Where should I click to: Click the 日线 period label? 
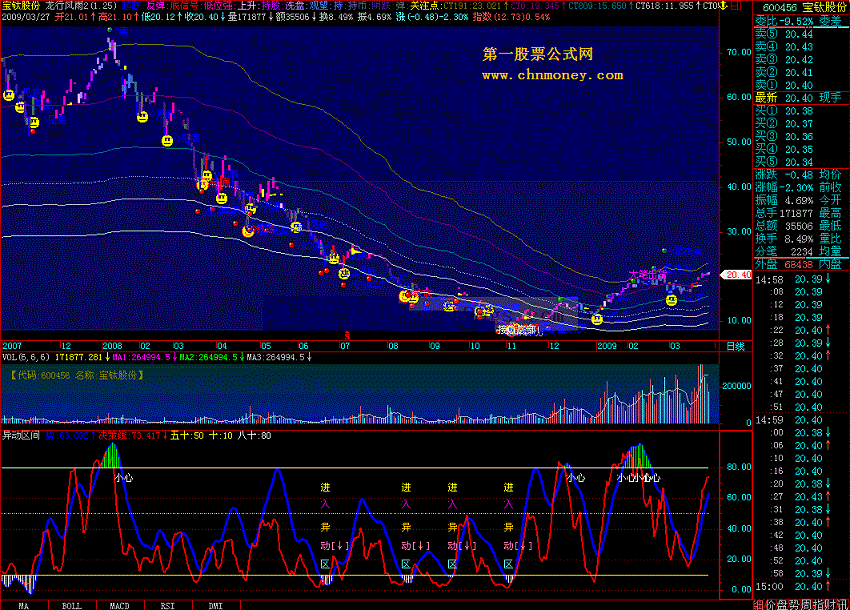pyautogui.click(x=735, y=346)
